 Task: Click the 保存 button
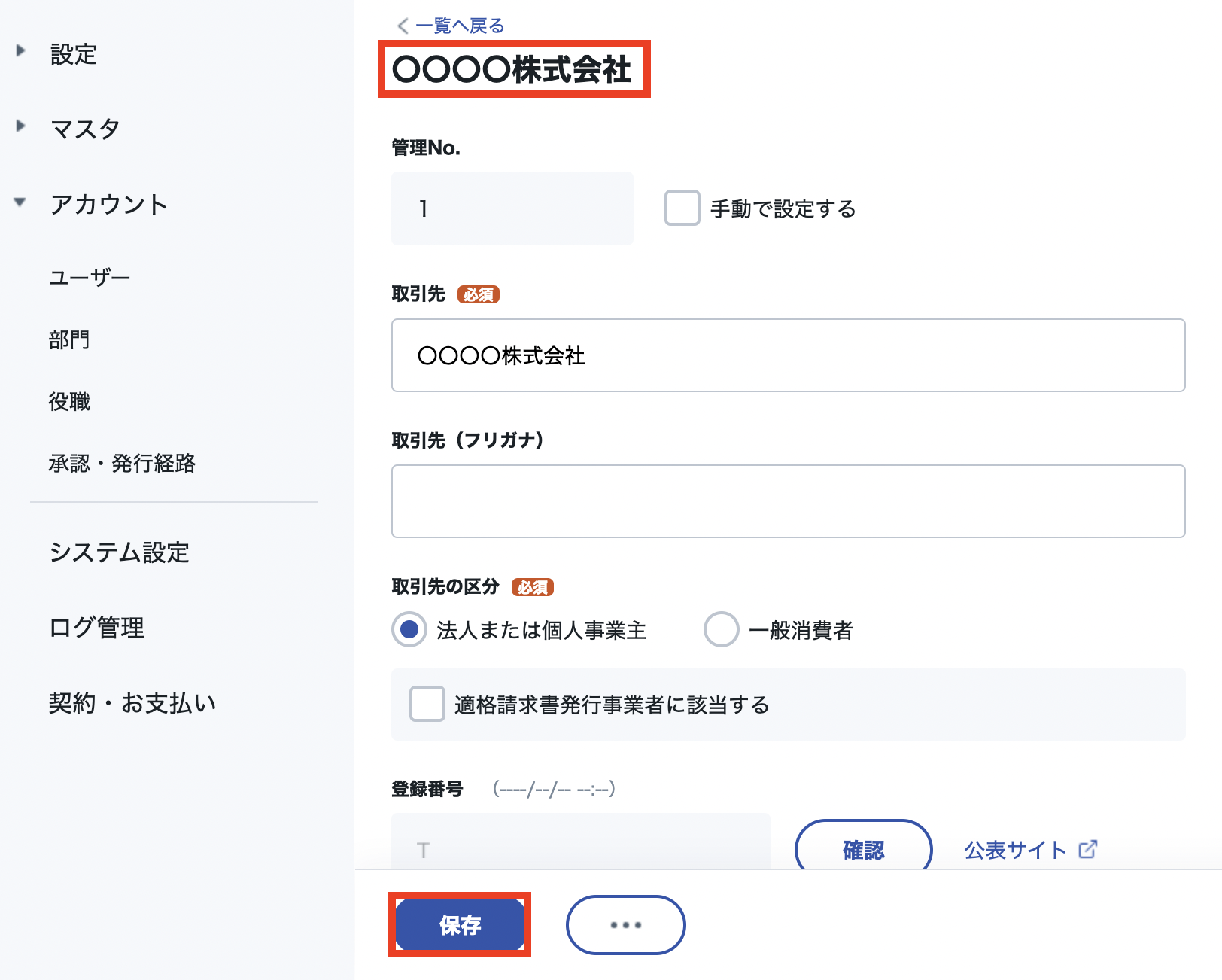click(460, 925)
